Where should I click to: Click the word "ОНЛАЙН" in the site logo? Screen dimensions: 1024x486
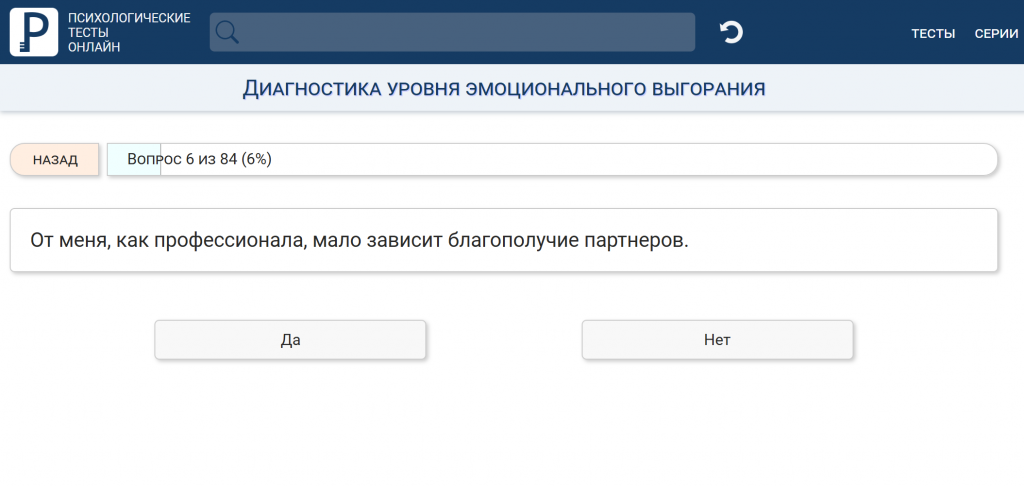point(94,47)
